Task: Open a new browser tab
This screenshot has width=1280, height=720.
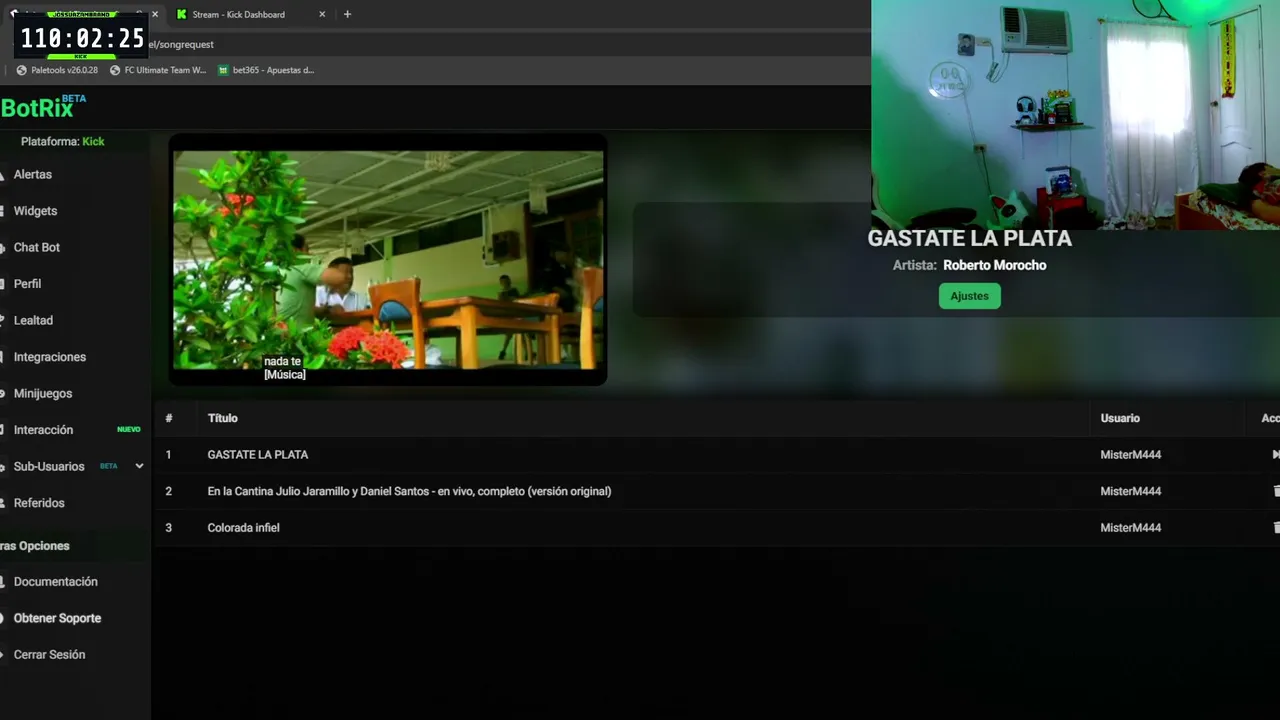Action: tap(347, 14)
